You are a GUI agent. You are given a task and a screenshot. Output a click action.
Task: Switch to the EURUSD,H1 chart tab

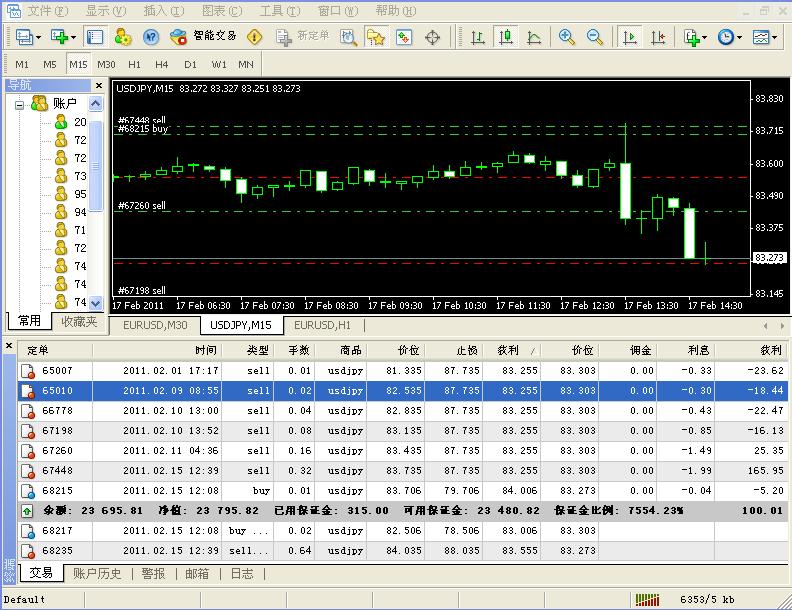click(x=322, y=325)
